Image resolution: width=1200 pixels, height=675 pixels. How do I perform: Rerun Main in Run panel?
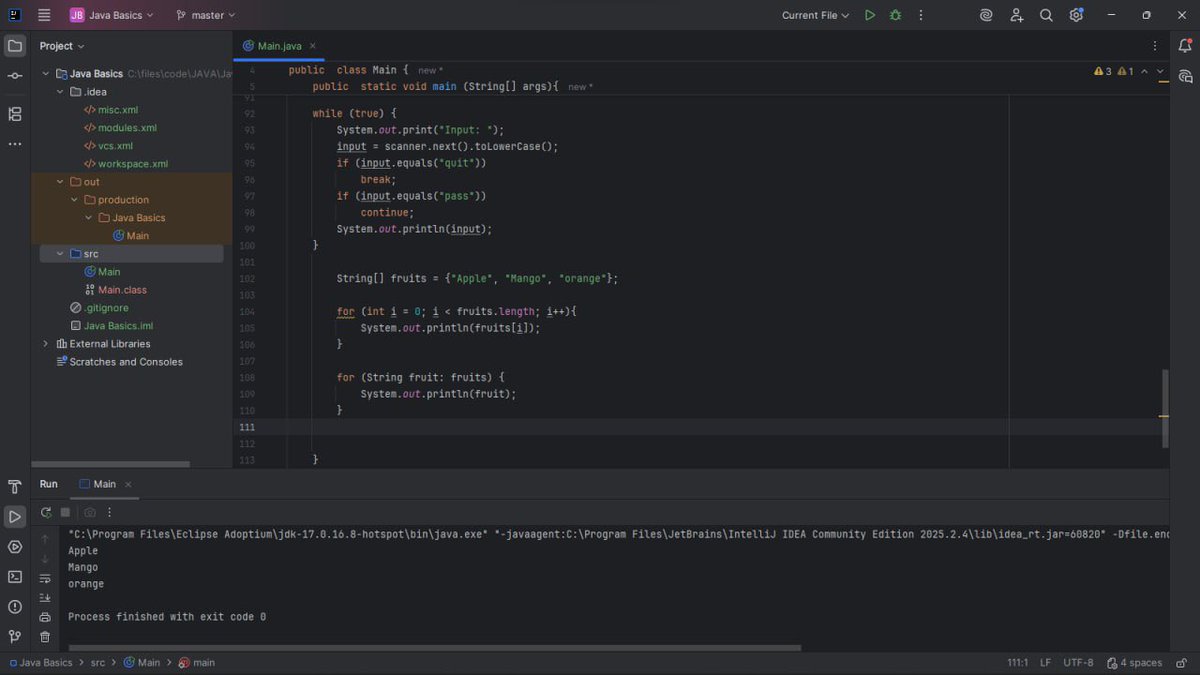click(x=45, y=512)
